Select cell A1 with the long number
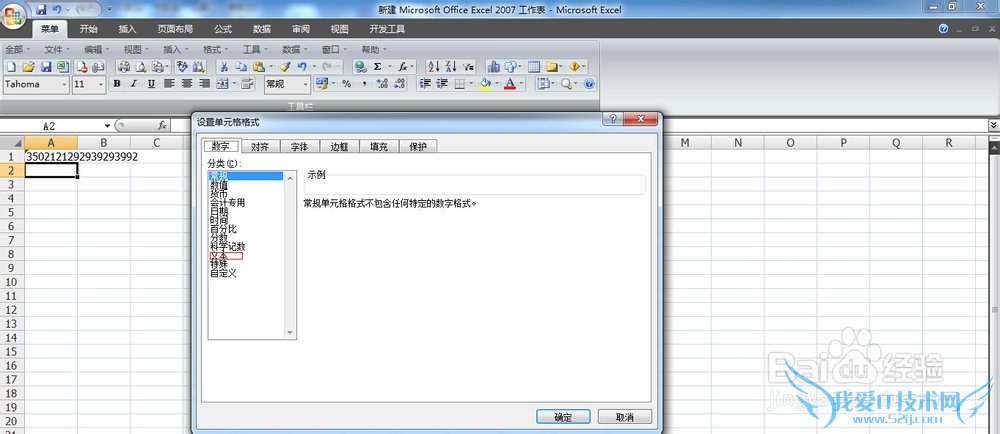Image resolution: width=1000 pixels, height=434 pixels. [51, 156]
